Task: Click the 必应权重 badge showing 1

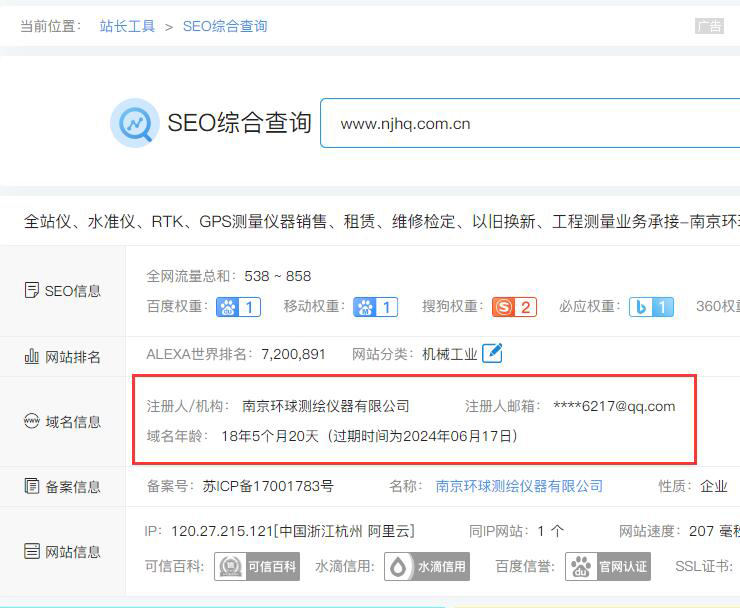Action: [x=651, y=307]
